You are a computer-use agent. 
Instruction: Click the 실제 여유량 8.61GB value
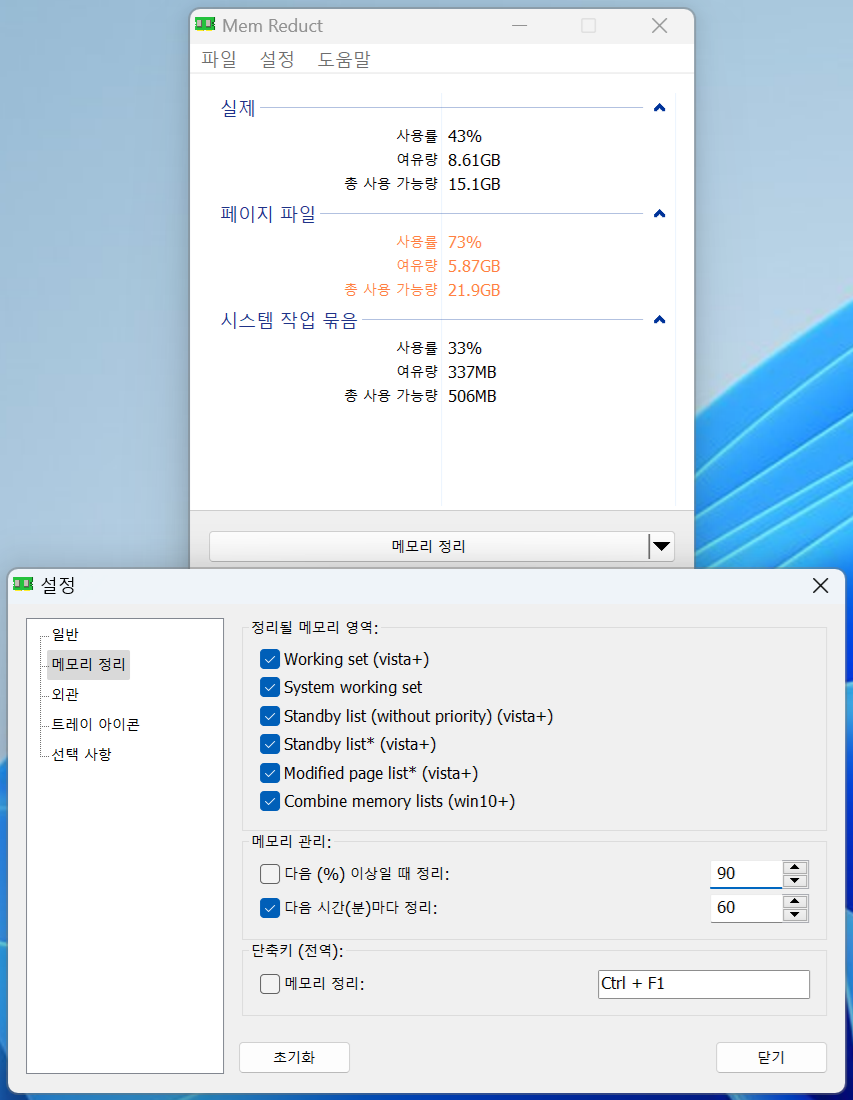[x=474, y=160]
